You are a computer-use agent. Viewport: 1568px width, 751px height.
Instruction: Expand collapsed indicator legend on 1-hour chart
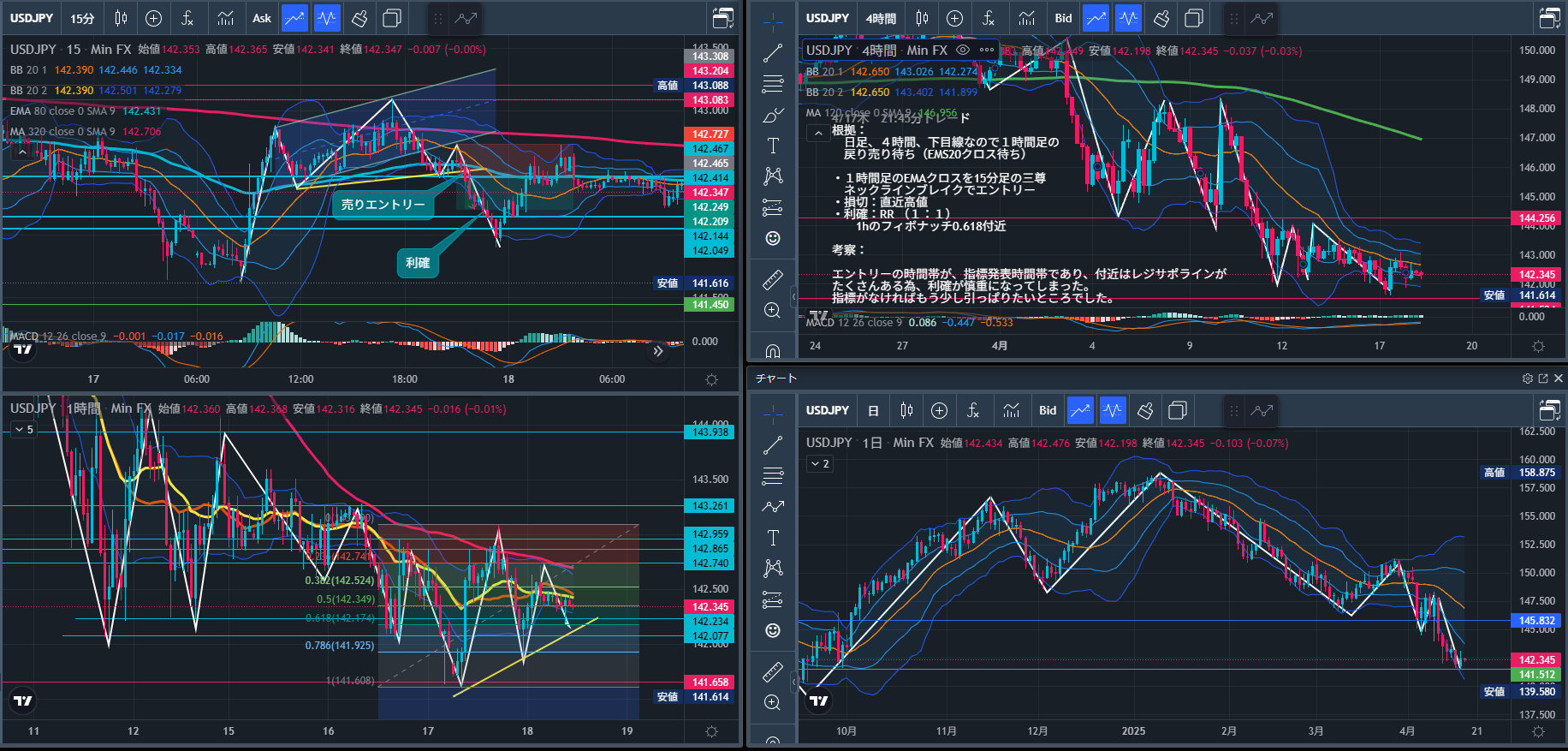pyautogui.click(x=23, y=429)
